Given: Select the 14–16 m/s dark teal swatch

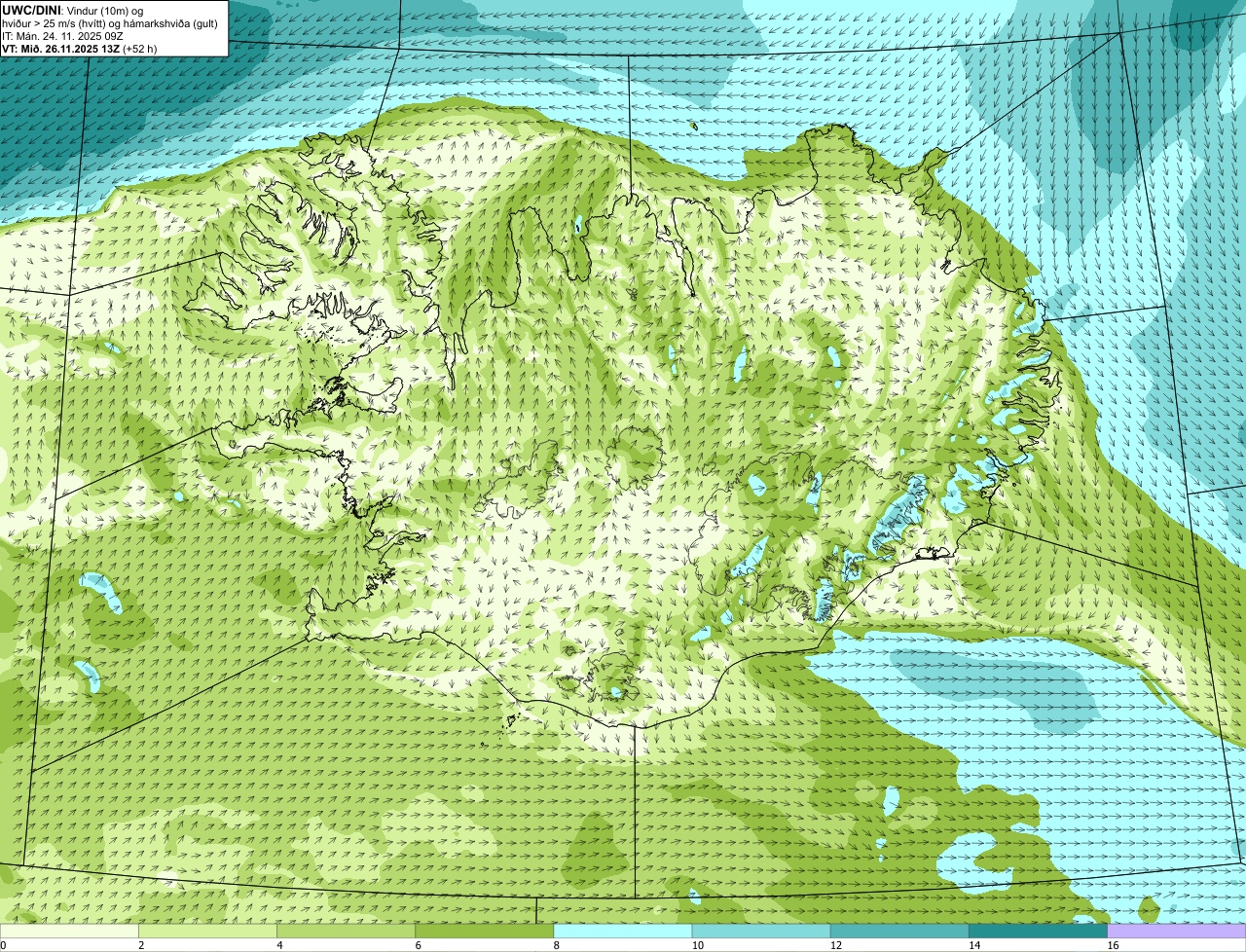Looking at the screenshot, I should click(x=1038, y=931).
